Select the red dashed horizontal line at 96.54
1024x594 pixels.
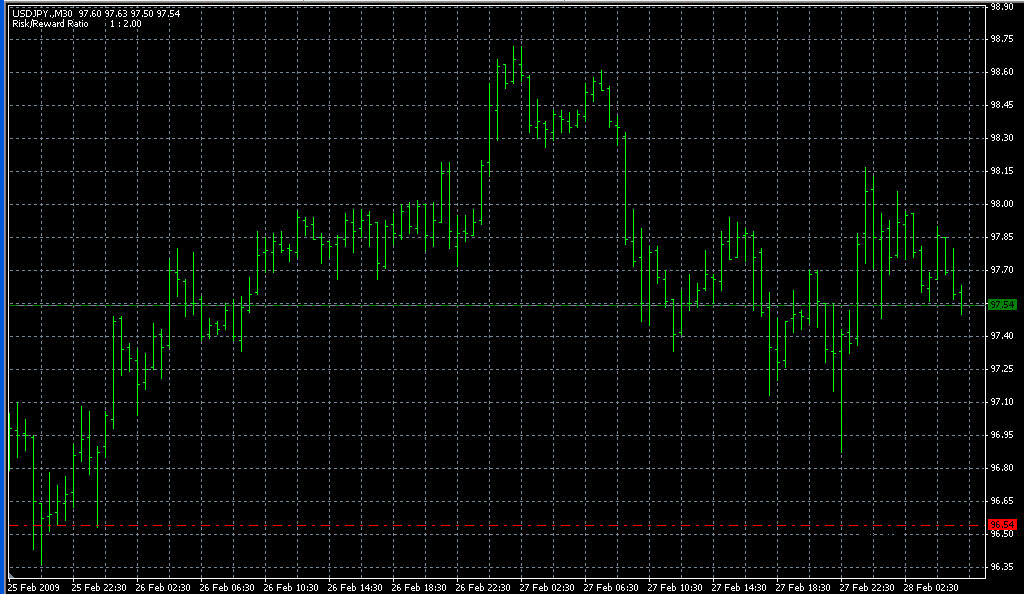point(496,525)
